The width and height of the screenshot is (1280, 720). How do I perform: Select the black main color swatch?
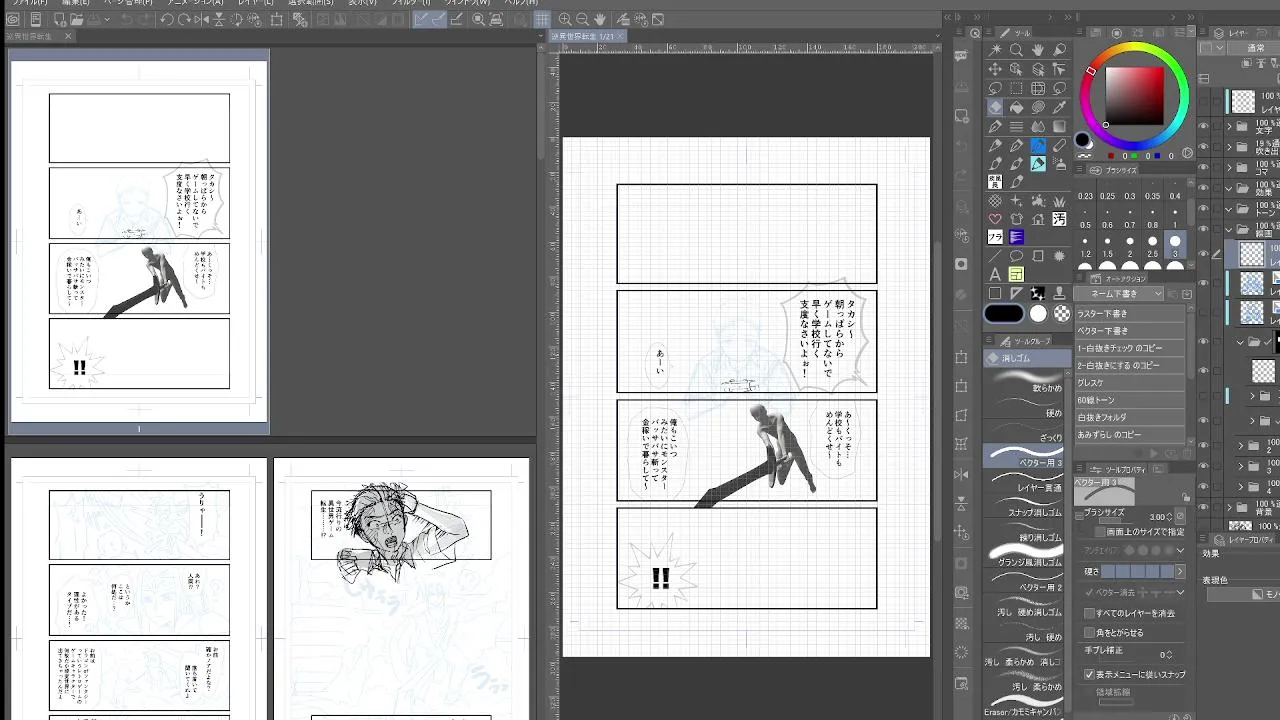click(1004, 313)
